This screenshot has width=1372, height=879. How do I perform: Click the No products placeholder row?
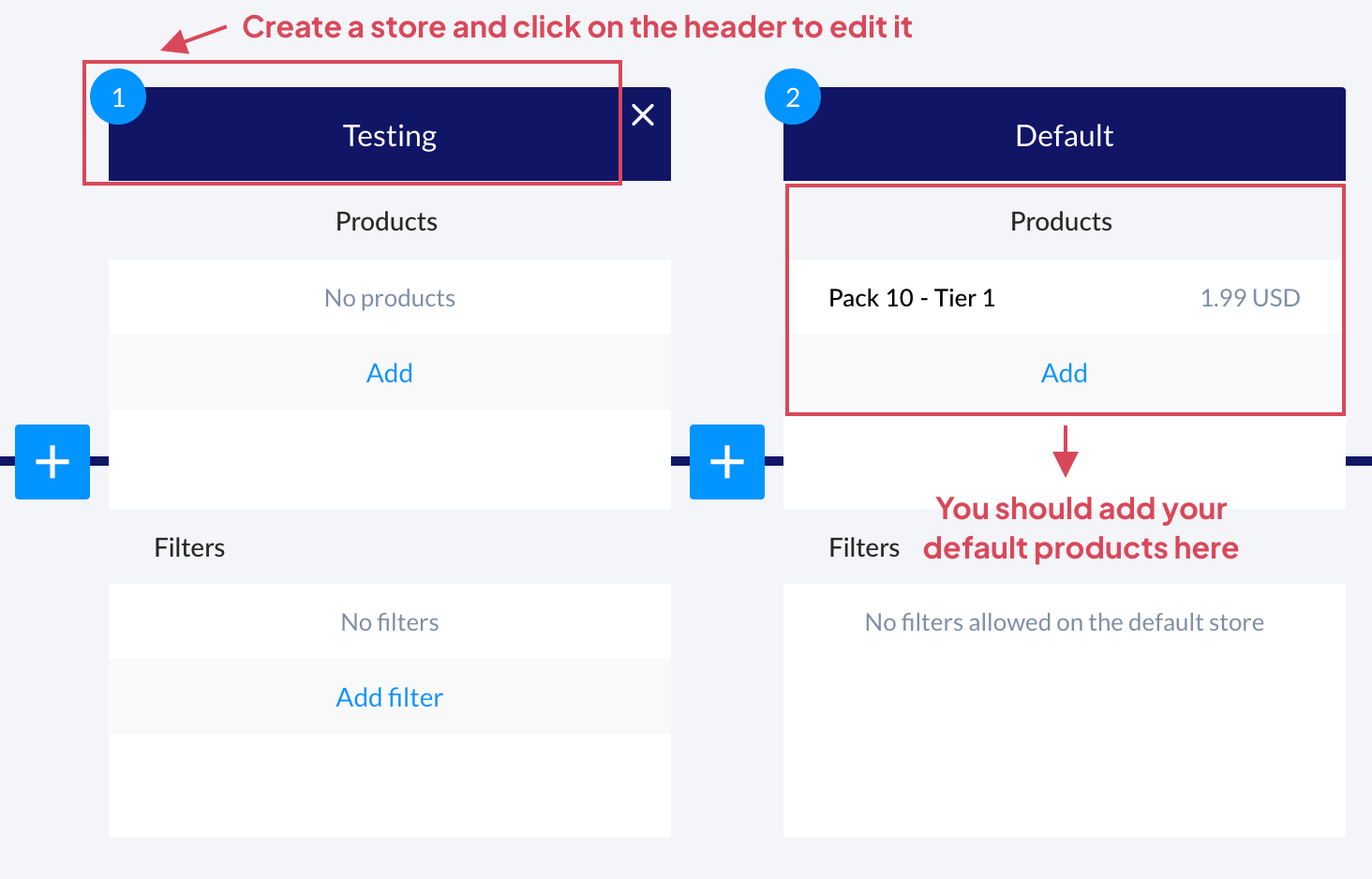click(389, 298)
